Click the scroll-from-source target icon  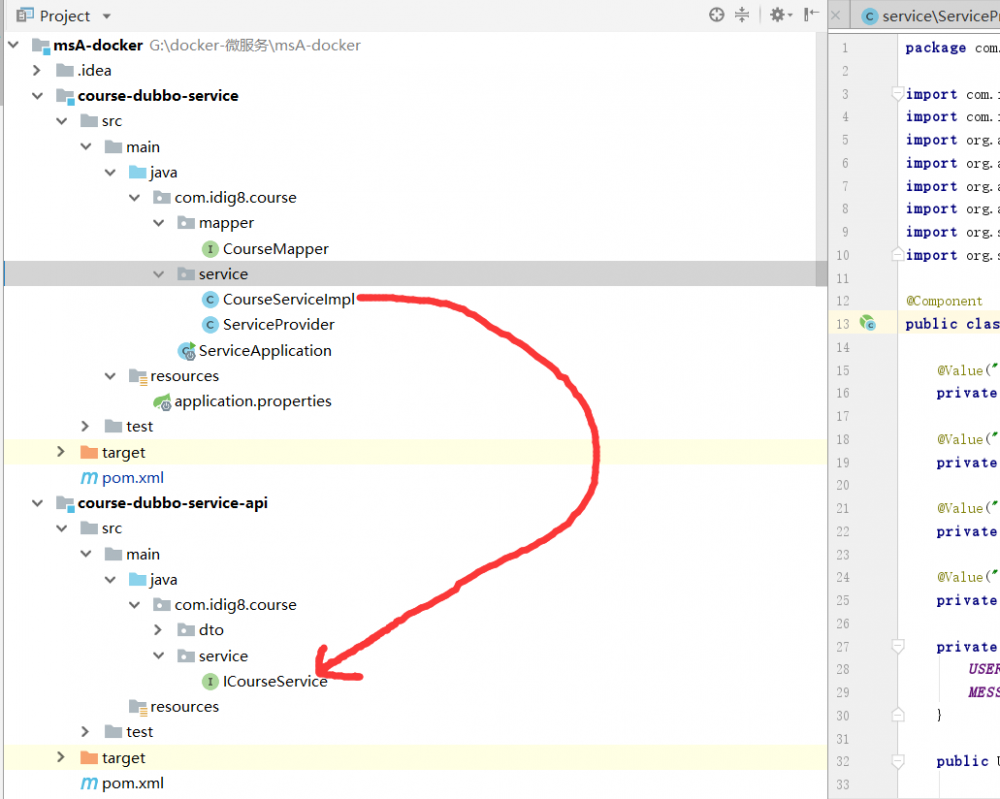tap(716, 15)
